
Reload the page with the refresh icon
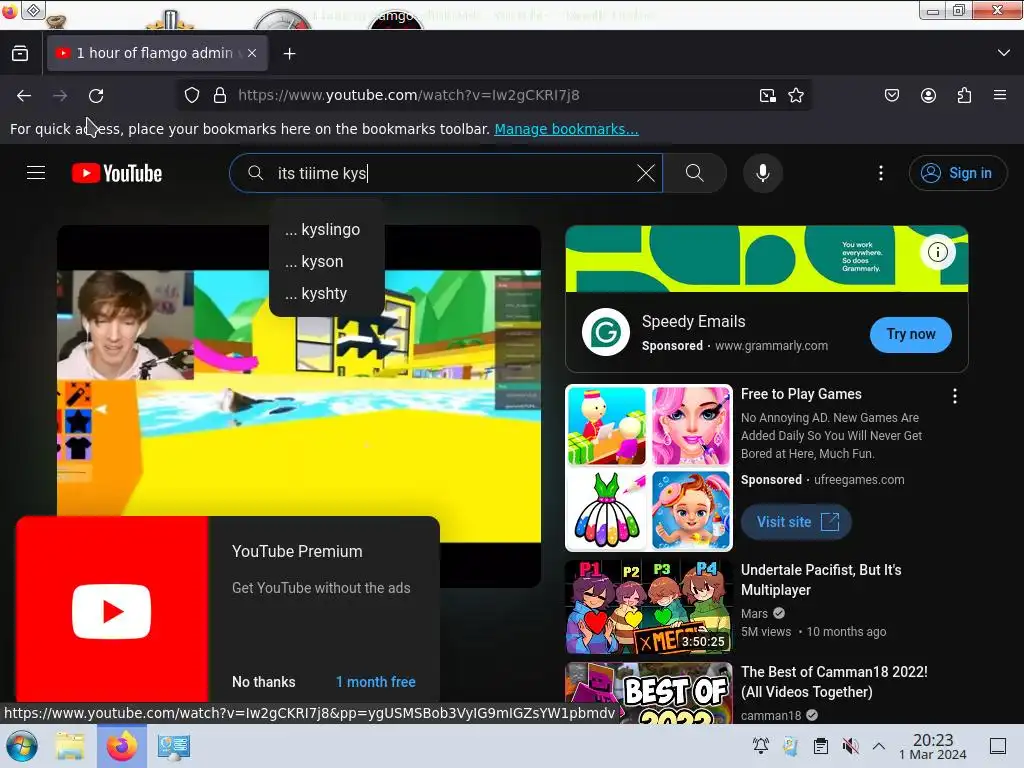(96, 96)
